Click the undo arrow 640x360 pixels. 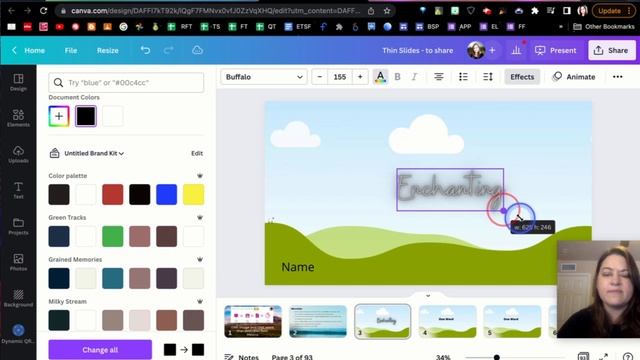click(x=145, y=50)
